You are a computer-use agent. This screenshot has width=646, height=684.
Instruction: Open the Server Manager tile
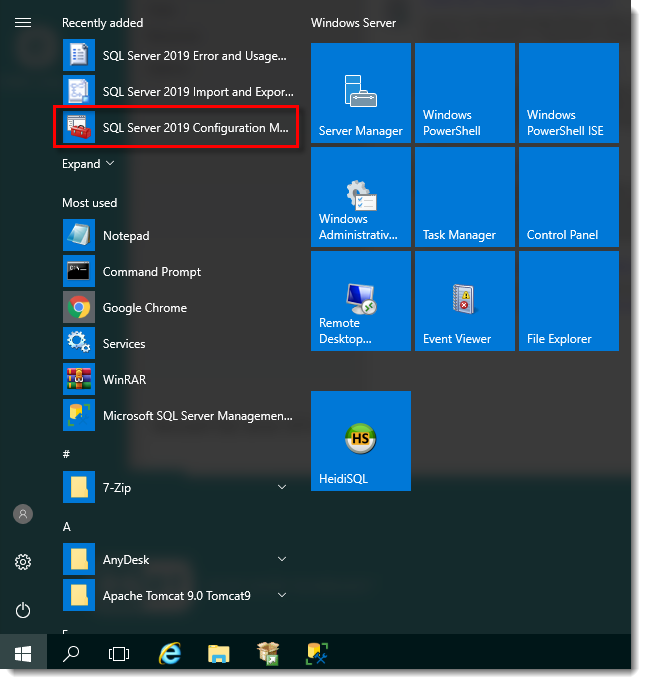point(363,93)
